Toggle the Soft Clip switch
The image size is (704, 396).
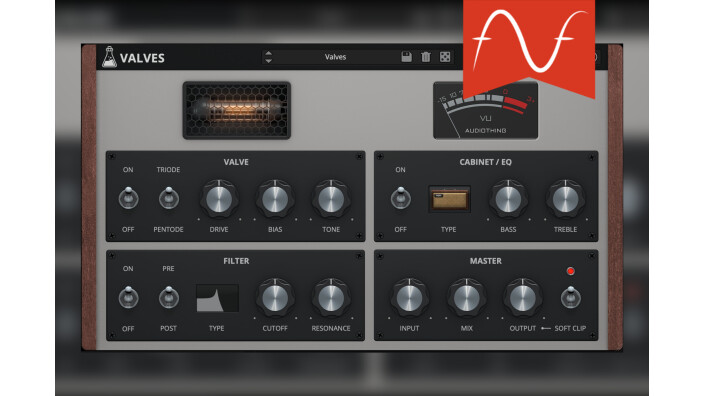(570, 297)
